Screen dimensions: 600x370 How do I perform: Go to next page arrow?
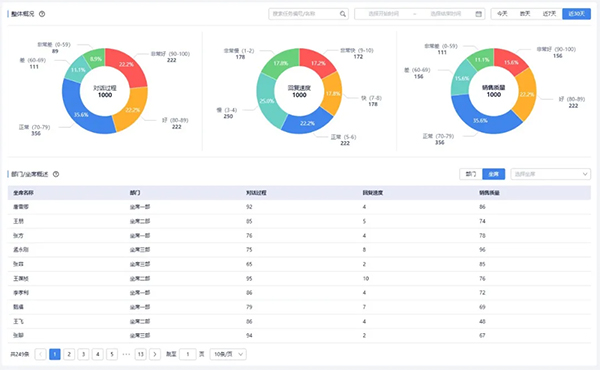[x=155, y=354]
